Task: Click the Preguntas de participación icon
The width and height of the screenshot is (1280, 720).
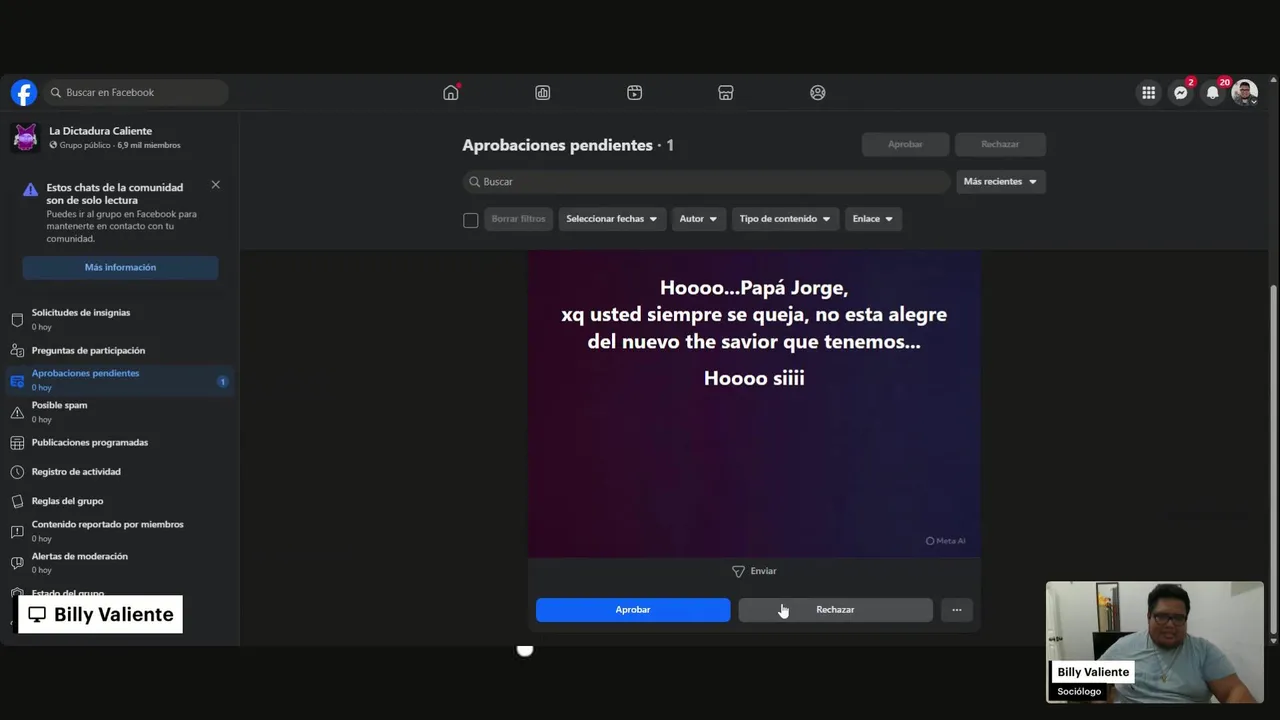Action: (x=17, y=351)
